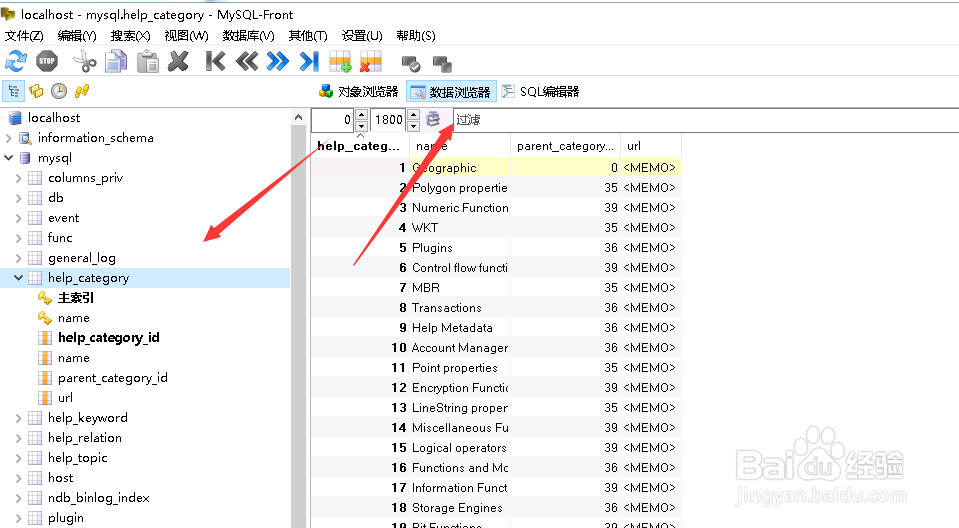Click the Transactions name cell
The image size is (959, 528).
459,308
